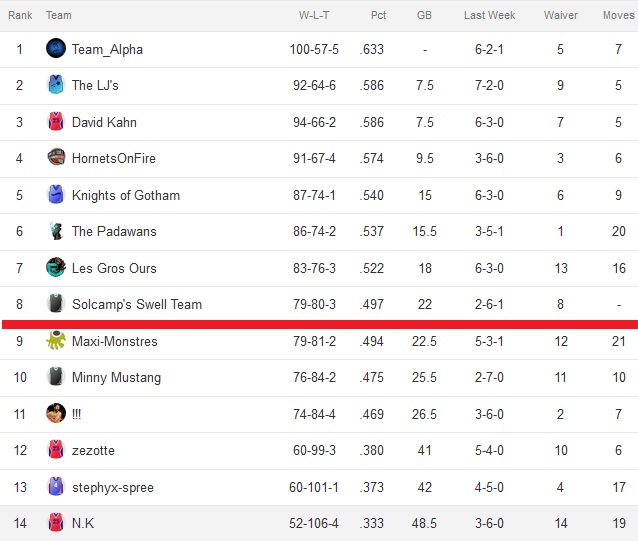Click the Team_Alpha team logo icon

[56, 48]
